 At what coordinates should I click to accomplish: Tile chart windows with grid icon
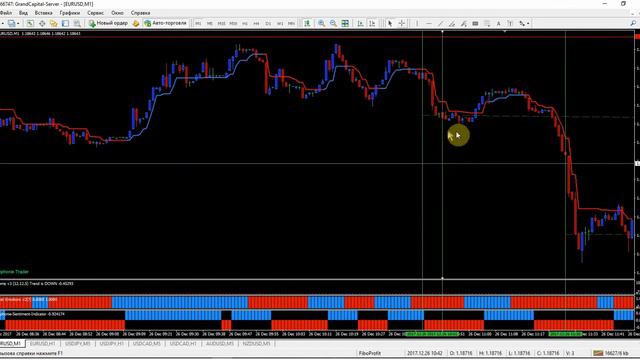point(345,24)
